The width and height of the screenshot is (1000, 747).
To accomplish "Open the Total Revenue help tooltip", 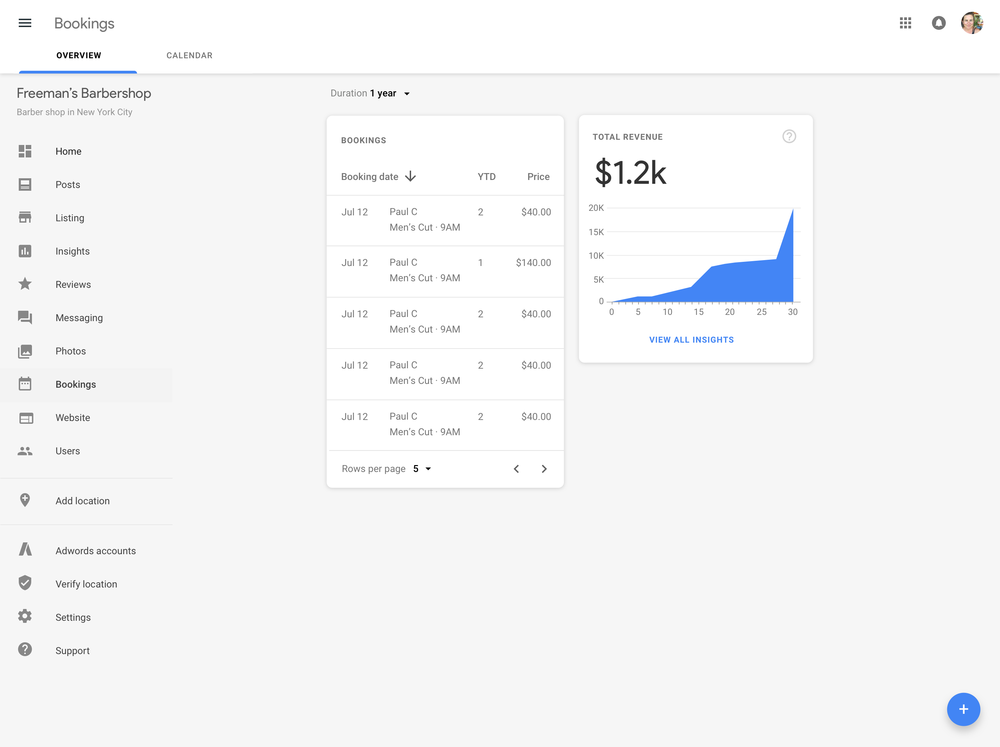I will click(x=789, y=136).
